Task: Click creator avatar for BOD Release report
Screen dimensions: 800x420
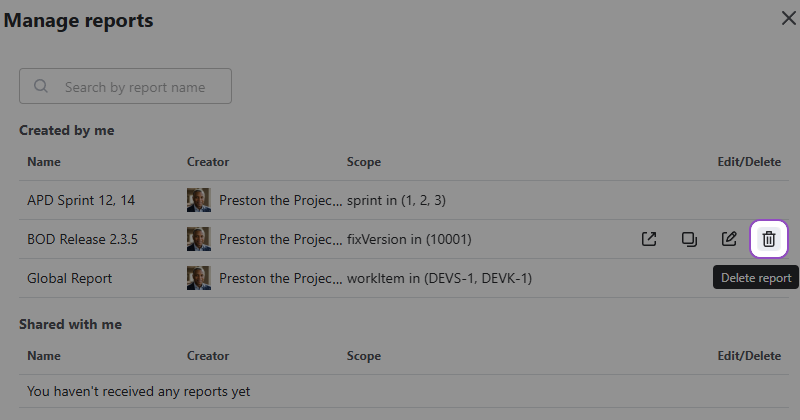Action: click(x=198, y=239)
